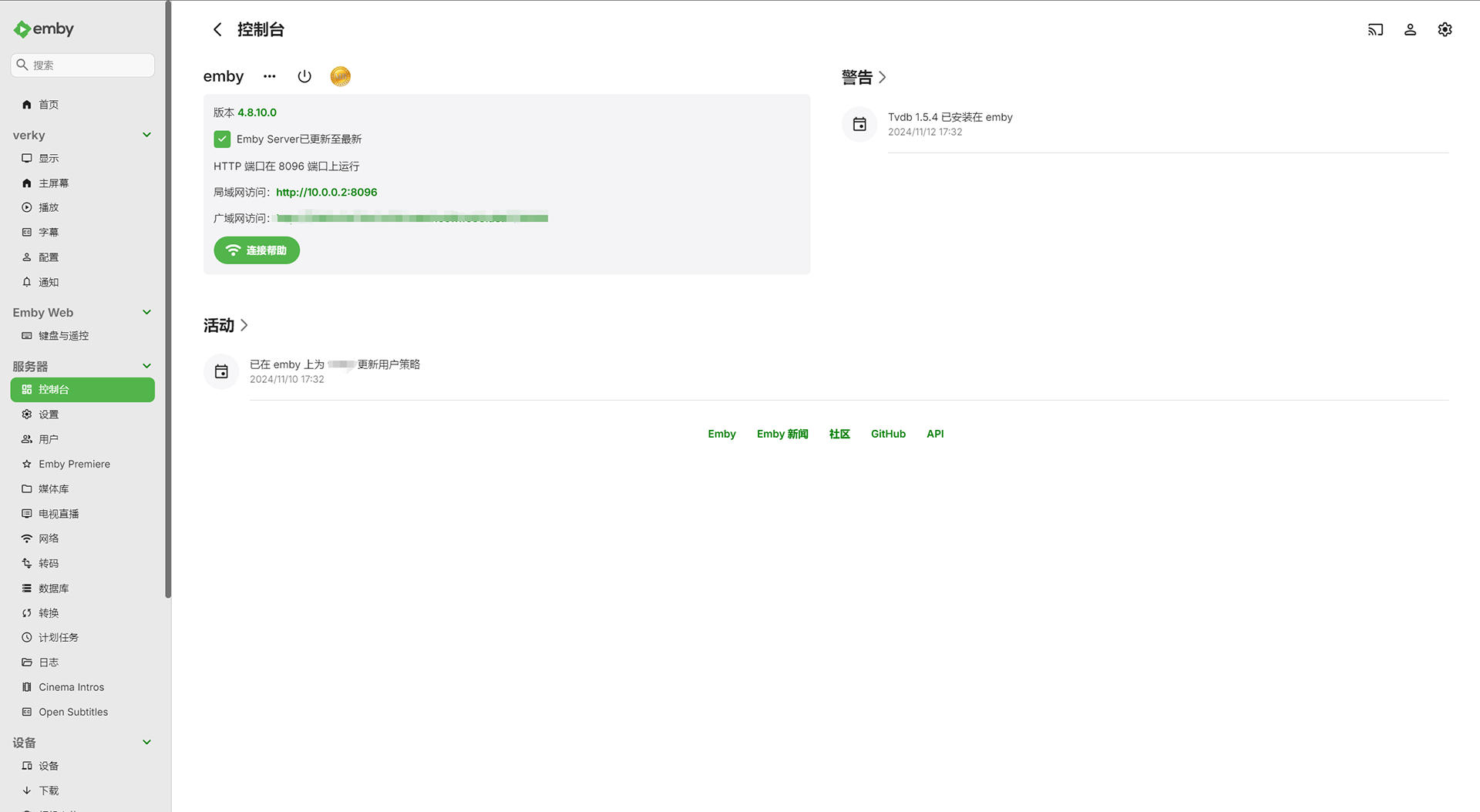Open 日志 logs page
This screenshot has height=812, width=1480.
tap(82, 663)
